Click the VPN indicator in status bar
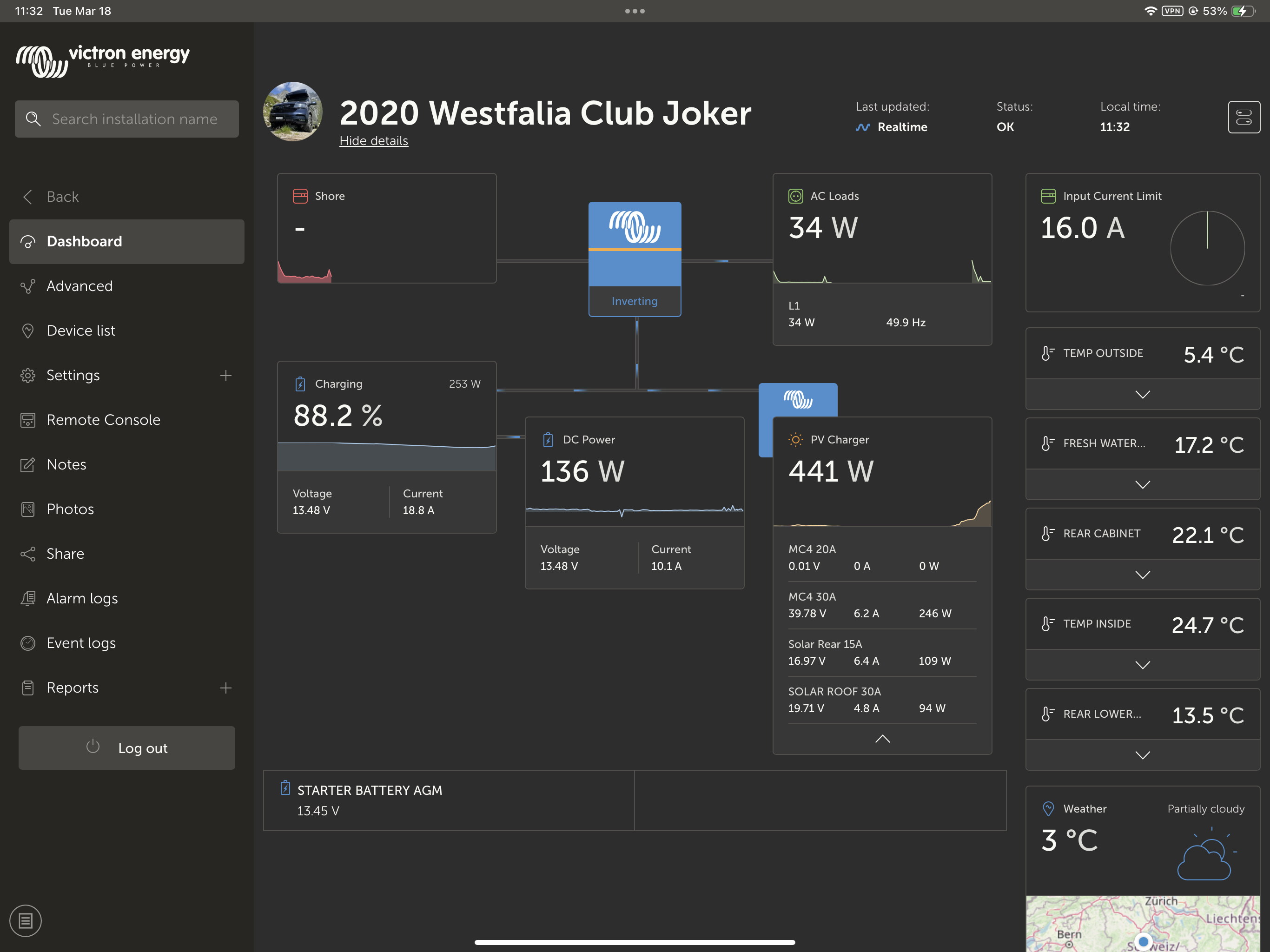 [x=1172, y=11]
